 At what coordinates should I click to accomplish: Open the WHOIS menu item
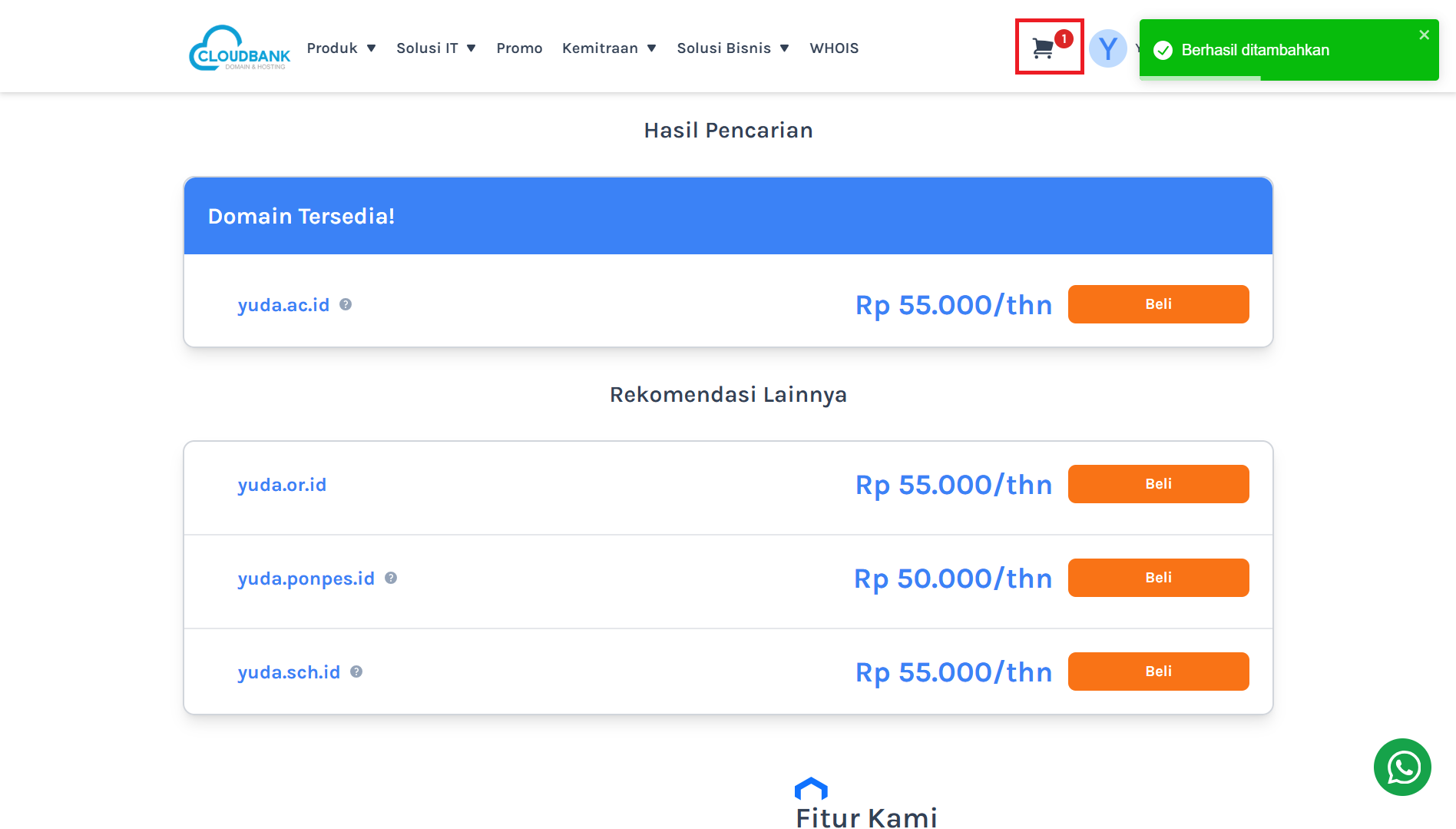834,48
